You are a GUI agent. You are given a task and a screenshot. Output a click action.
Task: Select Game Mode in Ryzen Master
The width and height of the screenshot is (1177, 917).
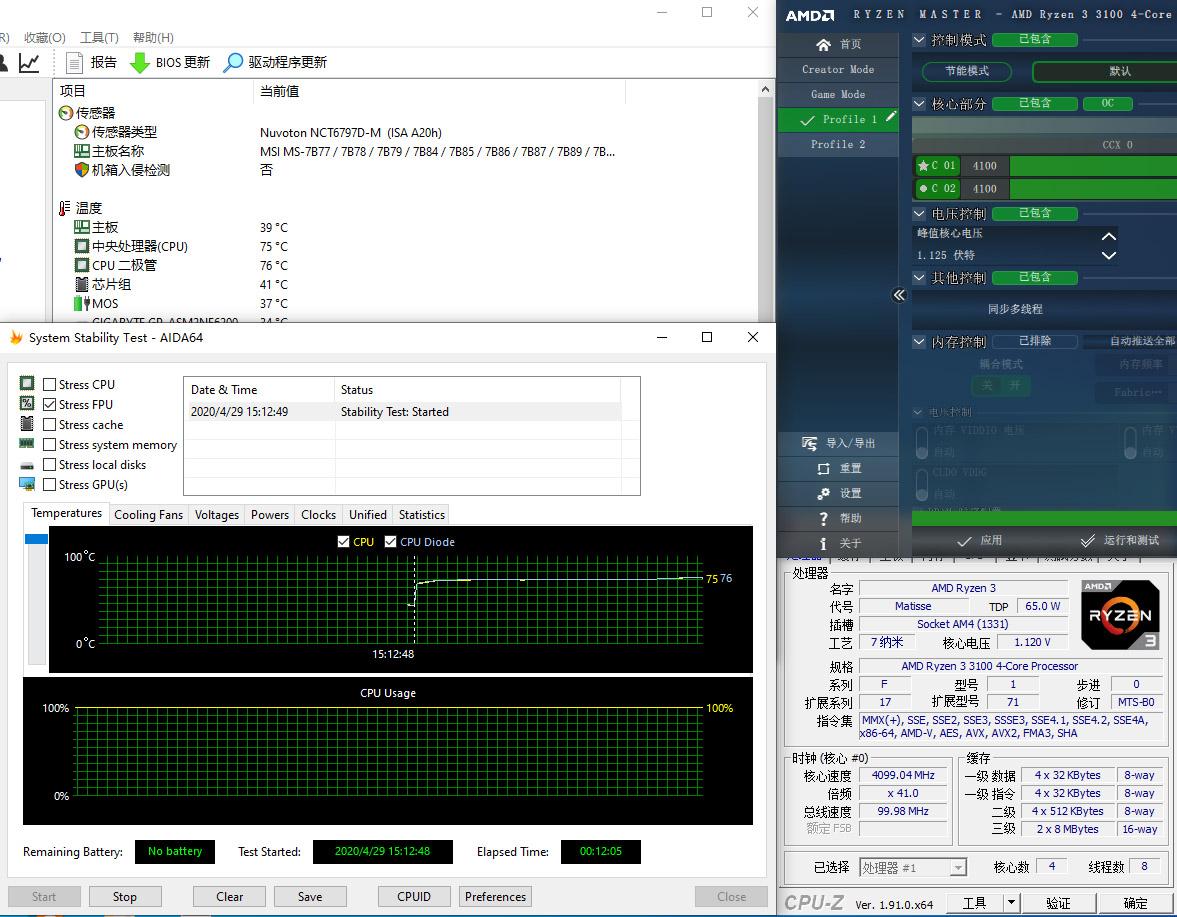tap(838, 95)
